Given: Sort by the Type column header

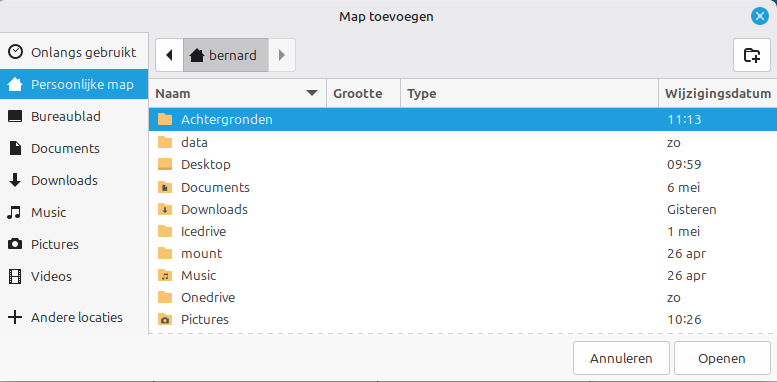Looking at the screenshot, I should click(x=529, y=93).
